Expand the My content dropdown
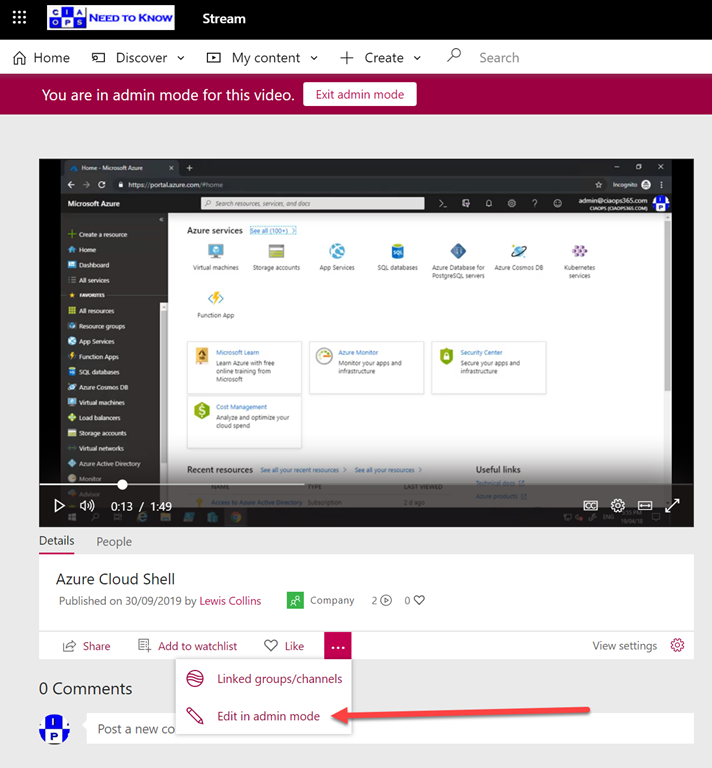712x768 pixels. point(262,58)
